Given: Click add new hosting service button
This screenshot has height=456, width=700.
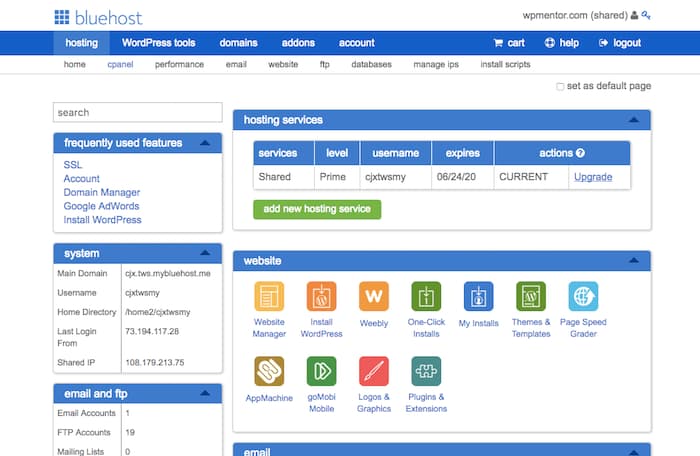Looking at the screenshot, I should pos(317,209).
